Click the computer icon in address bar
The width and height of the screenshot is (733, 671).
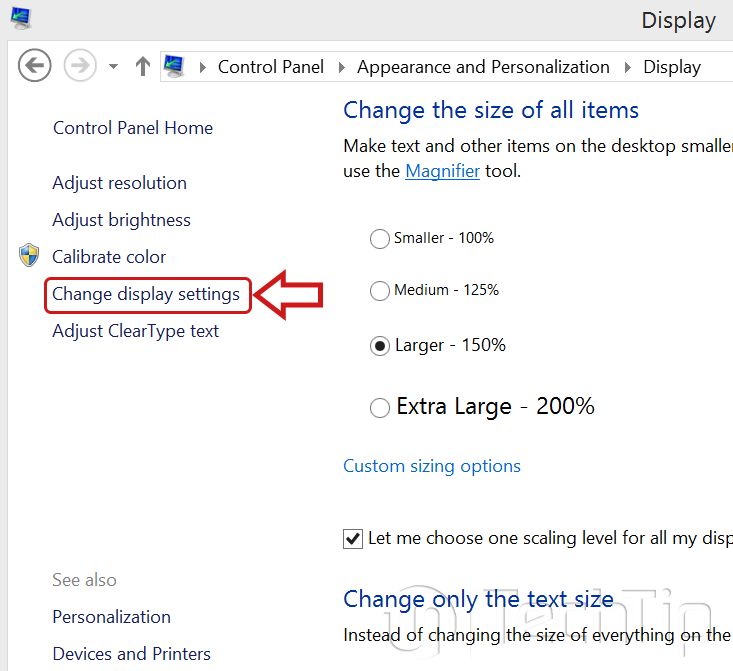pos(174,67)
